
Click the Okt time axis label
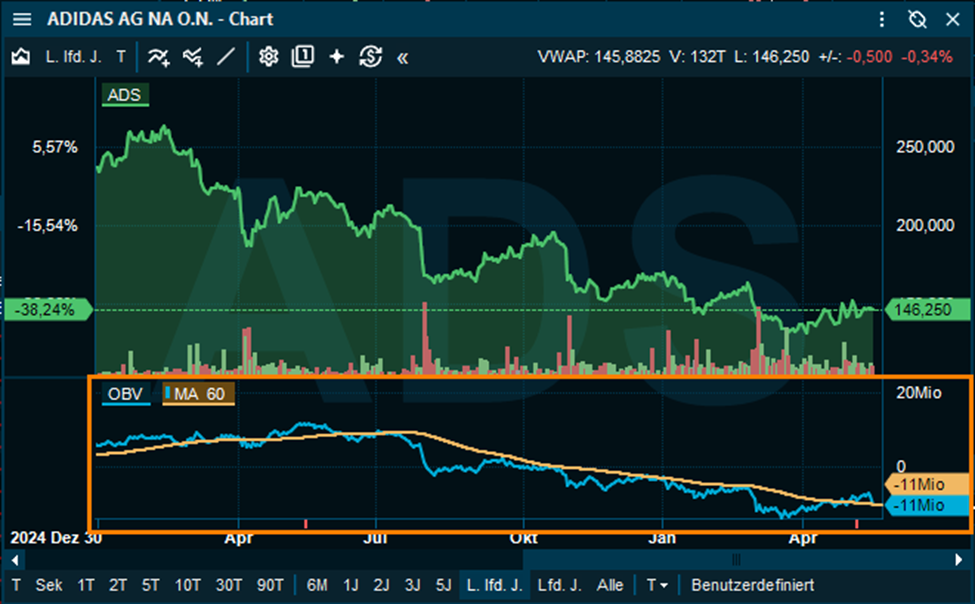point(524,539)
